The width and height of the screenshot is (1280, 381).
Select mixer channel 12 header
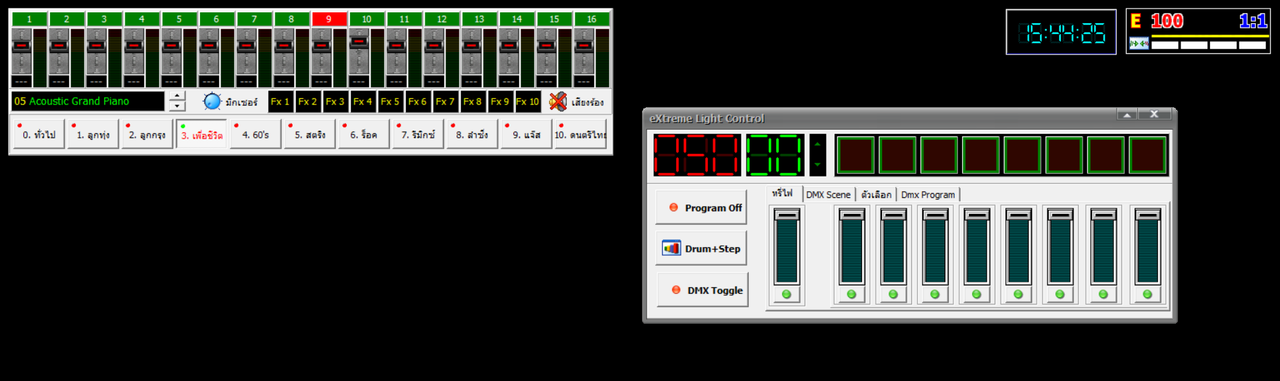(442, 19)
